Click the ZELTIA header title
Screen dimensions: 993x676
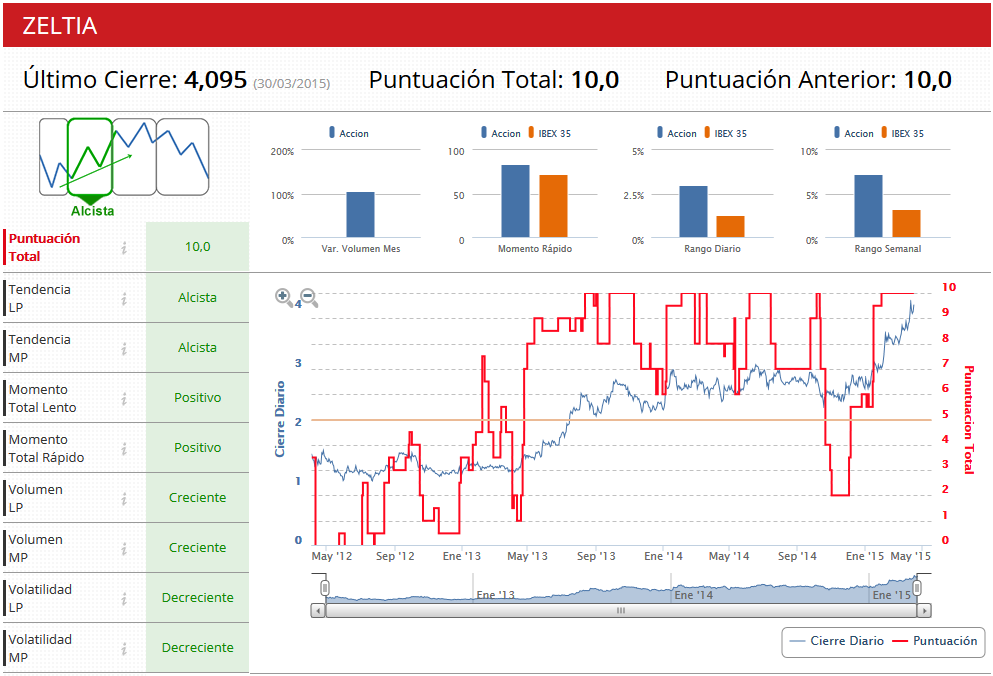click(x=60, y=26)
